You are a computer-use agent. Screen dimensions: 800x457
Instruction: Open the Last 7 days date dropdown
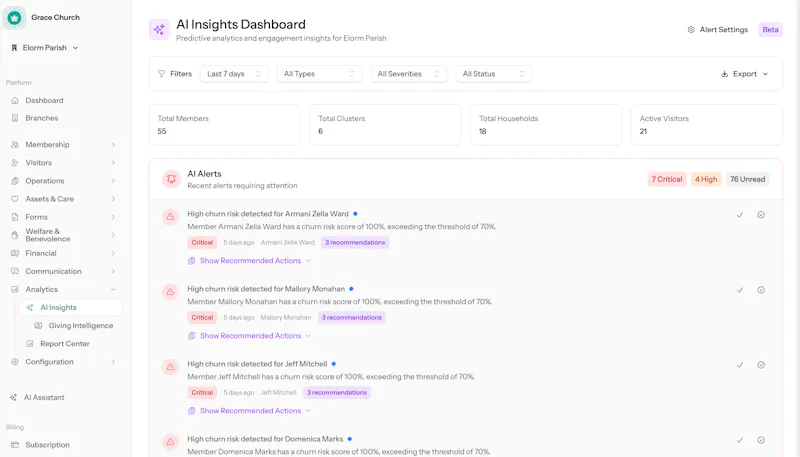click(234, 74)
